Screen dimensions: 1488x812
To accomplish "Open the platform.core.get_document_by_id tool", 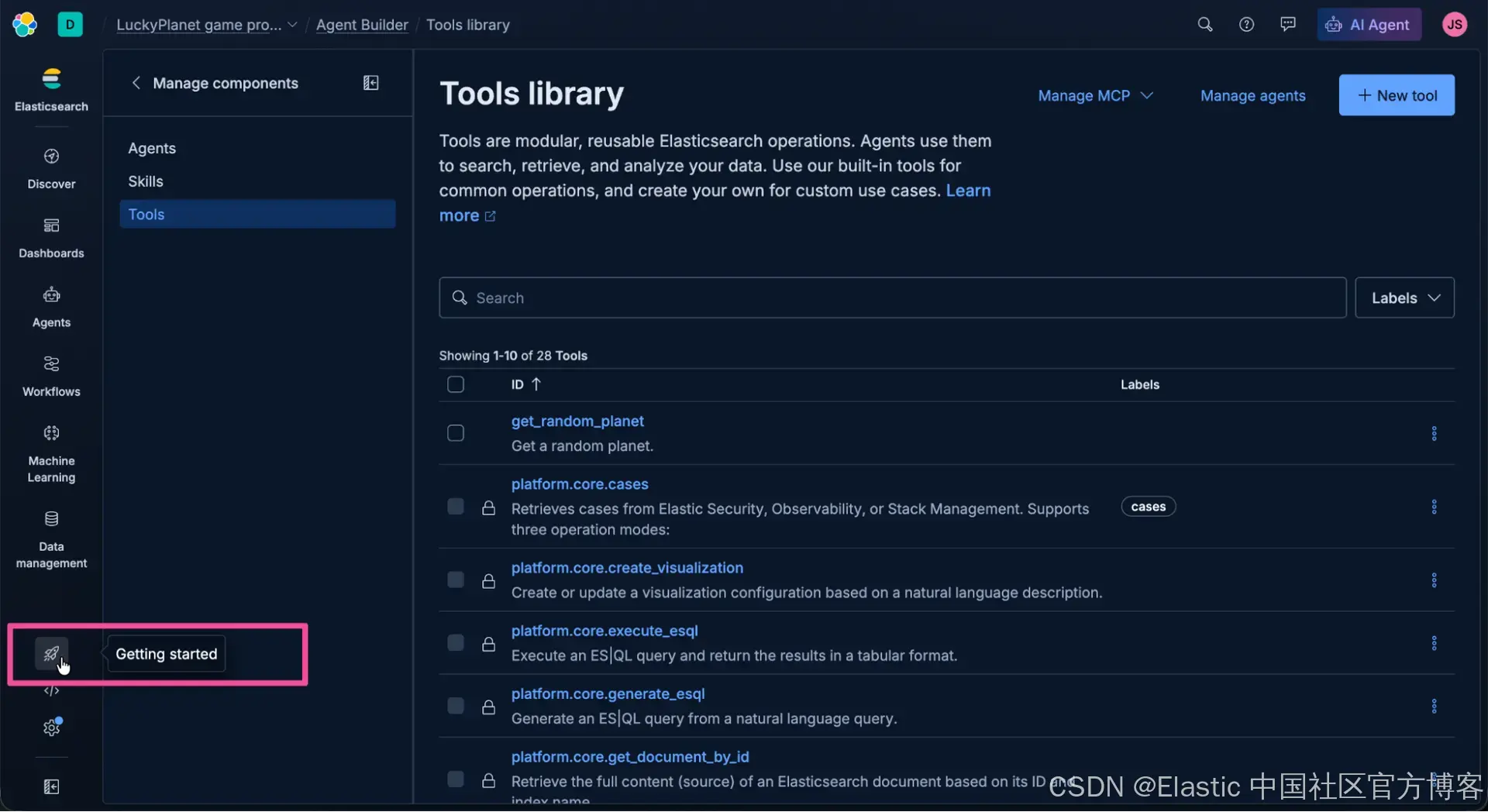I will coord(630,756).
